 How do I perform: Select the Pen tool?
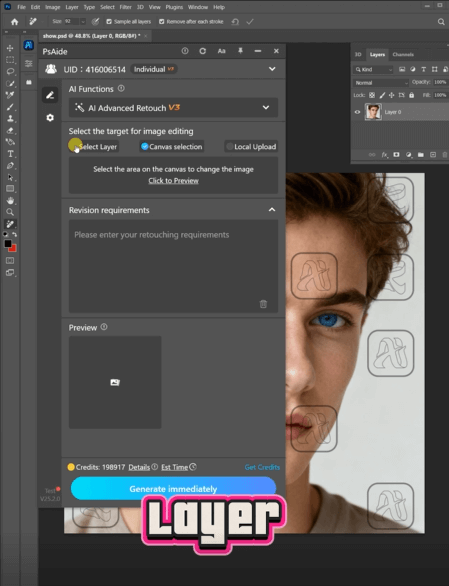10,166
